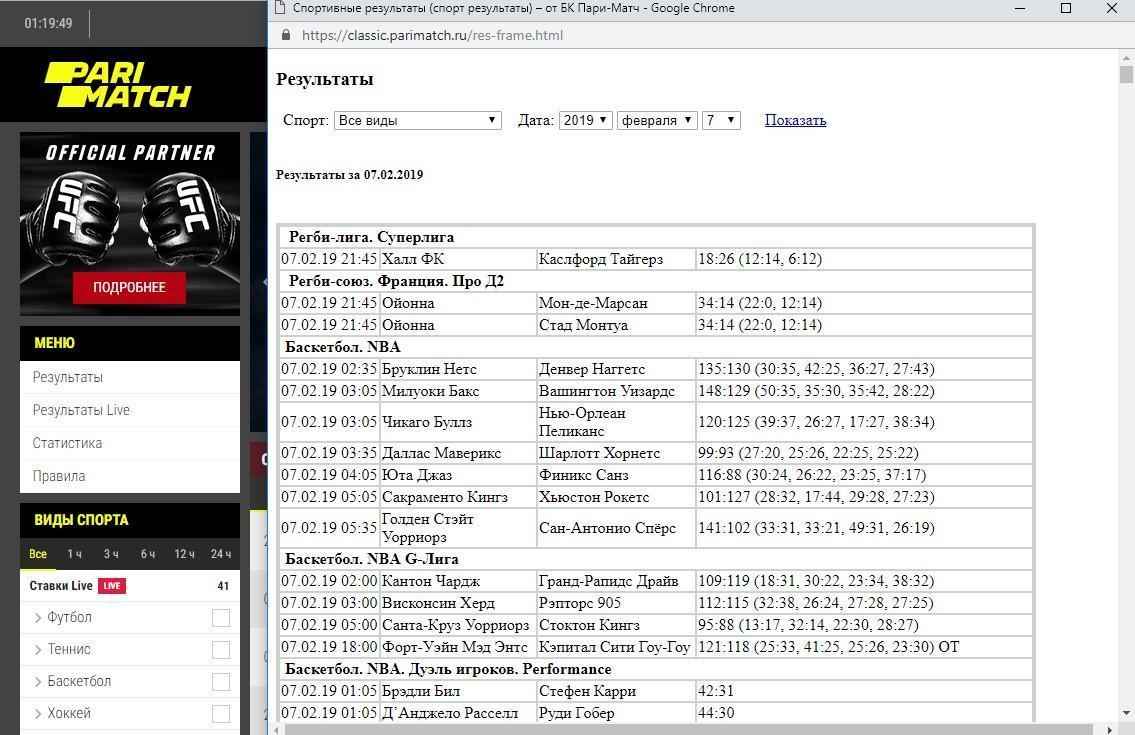
Task: Select the '12 ч' time filter tab
Action: point(185,554)
